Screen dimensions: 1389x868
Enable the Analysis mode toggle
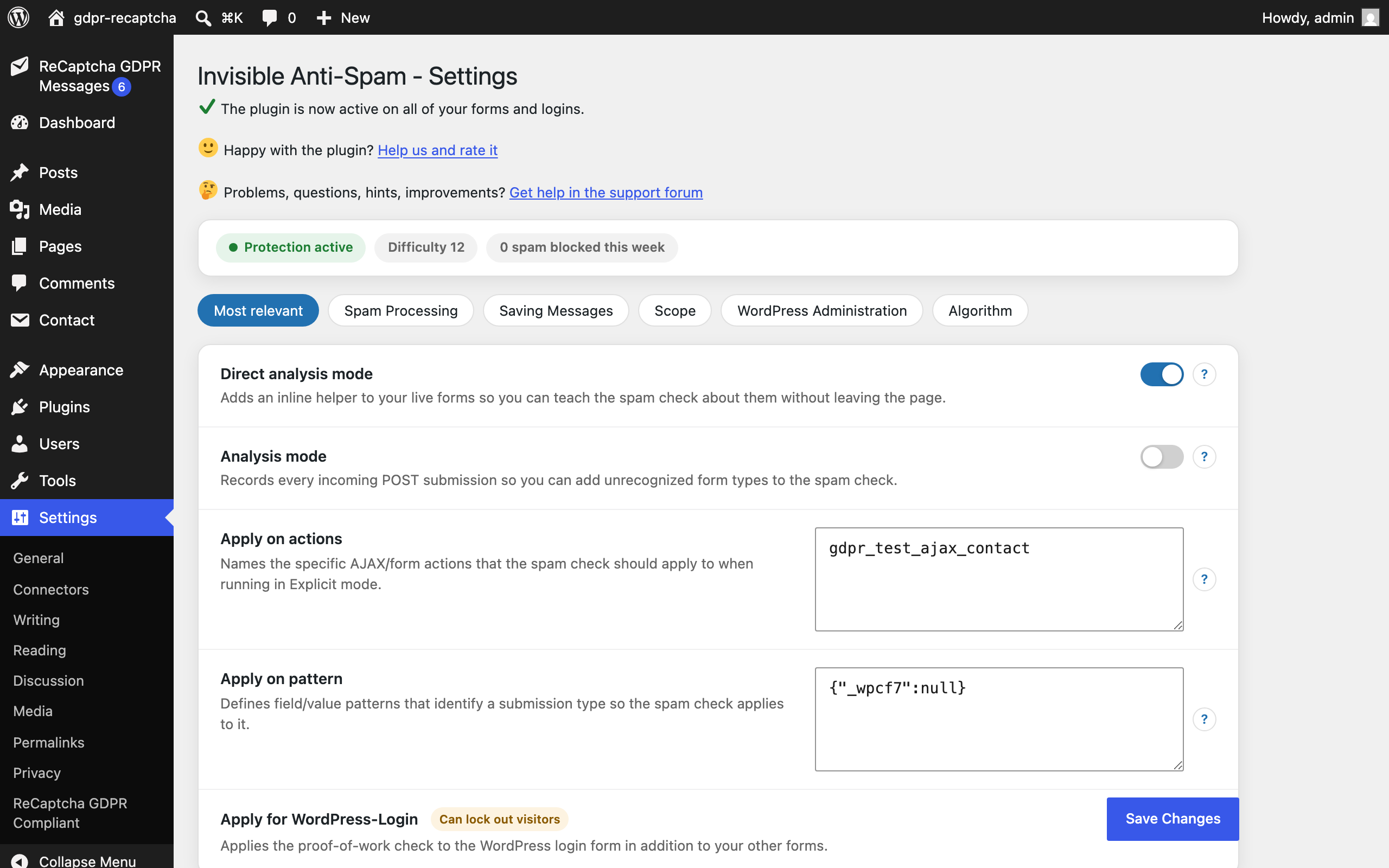tap(1162, 457)
